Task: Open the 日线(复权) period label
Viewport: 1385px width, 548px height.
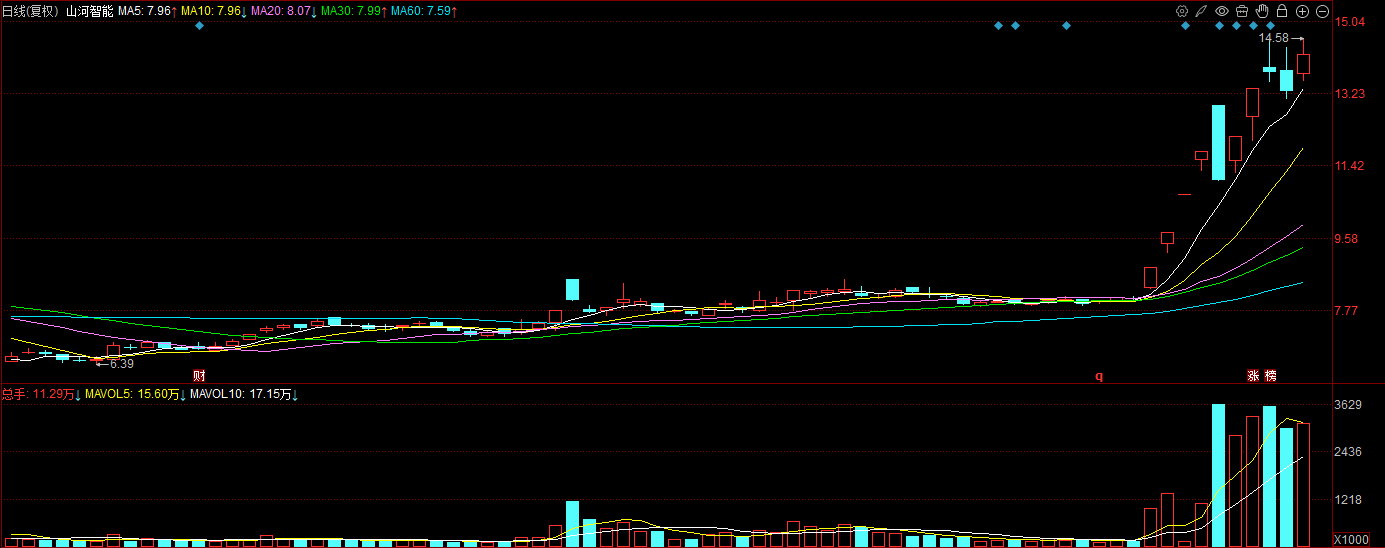Action: tap(31, 11)
